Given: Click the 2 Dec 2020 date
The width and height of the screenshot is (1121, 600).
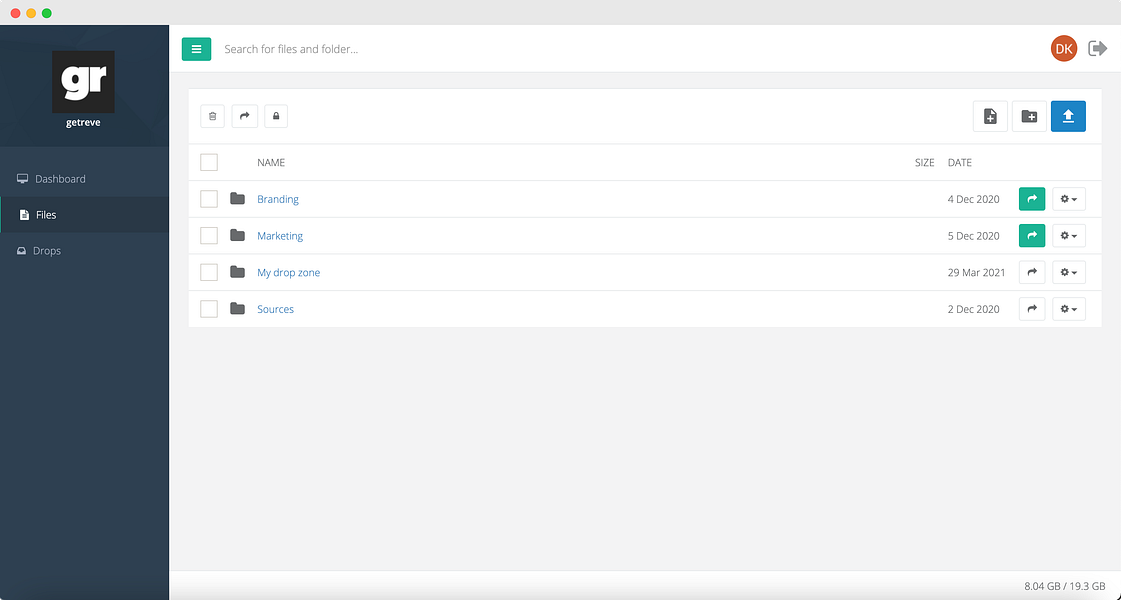Looking at the screenshot, I should coord(974,309).
